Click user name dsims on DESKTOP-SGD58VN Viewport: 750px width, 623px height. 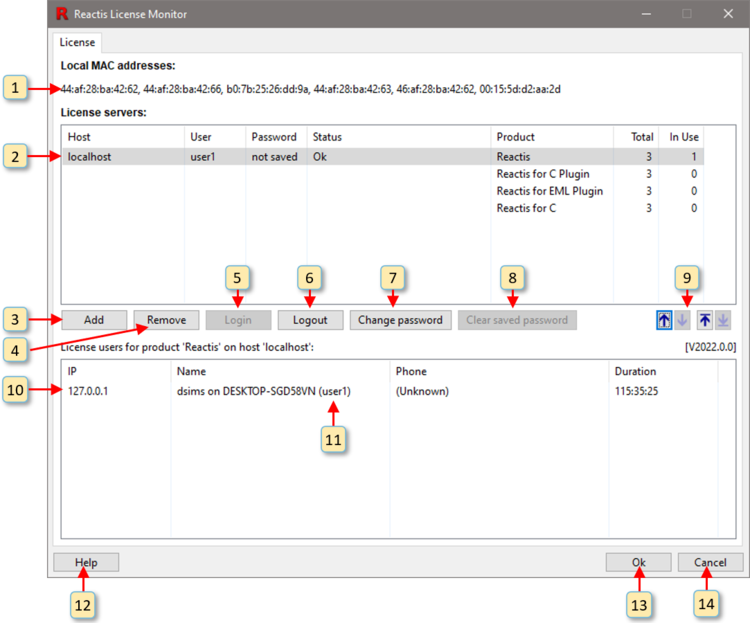click(264, 391)
